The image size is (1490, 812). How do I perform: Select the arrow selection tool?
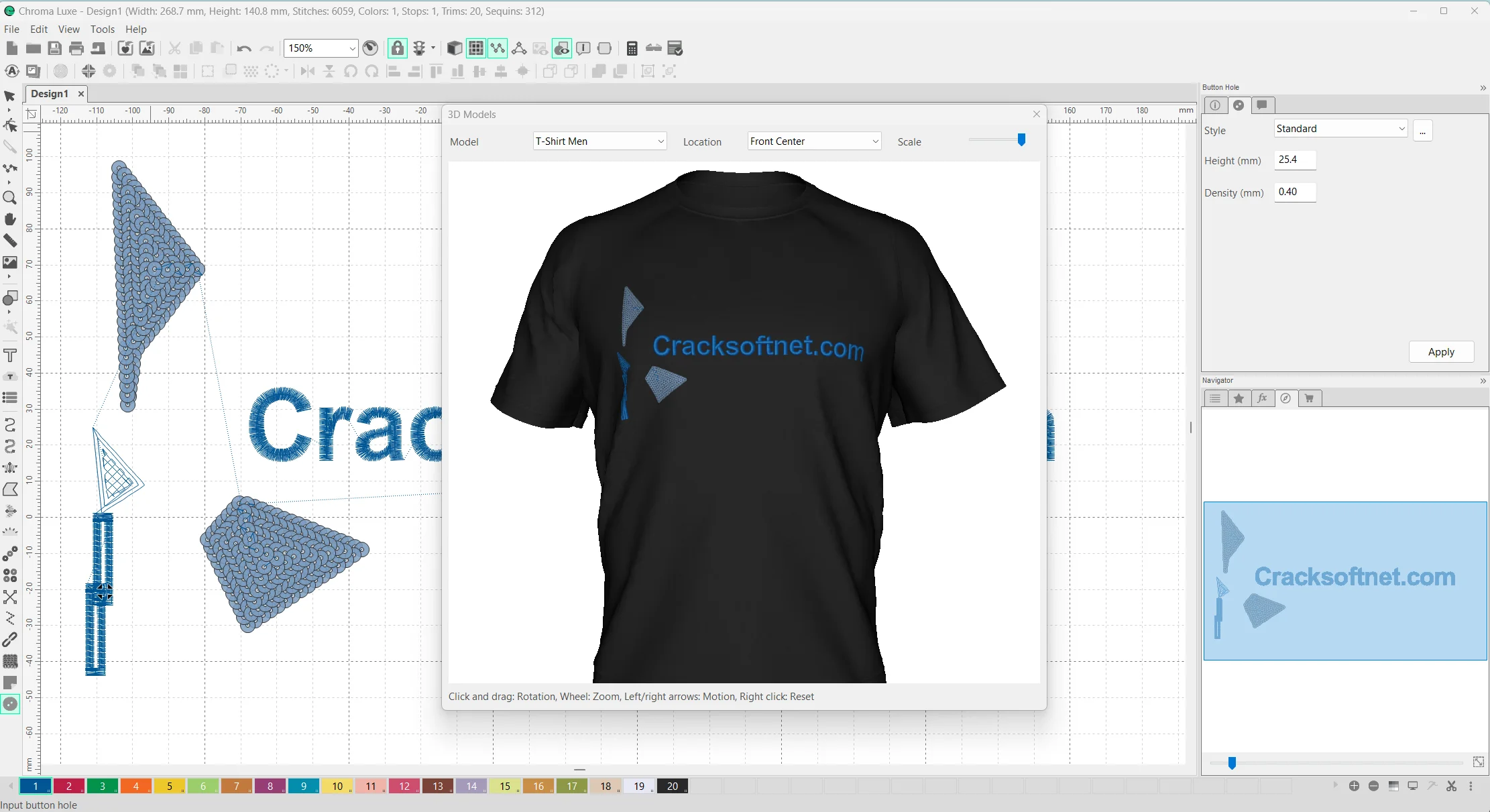click(9, 97)
